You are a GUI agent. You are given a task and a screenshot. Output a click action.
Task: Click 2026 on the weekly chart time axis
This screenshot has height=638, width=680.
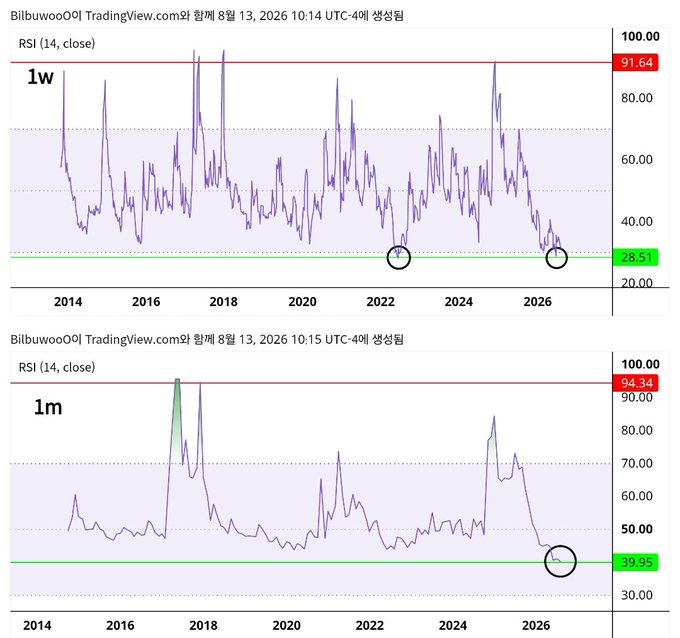click(x=537, y=302)
